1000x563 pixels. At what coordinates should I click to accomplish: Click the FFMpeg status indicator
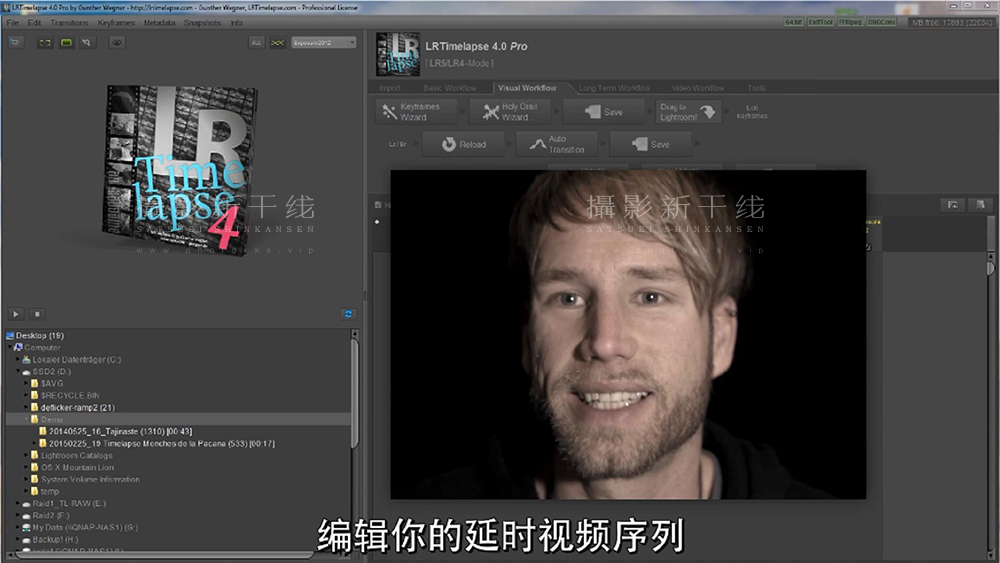(x=850, y=22)
